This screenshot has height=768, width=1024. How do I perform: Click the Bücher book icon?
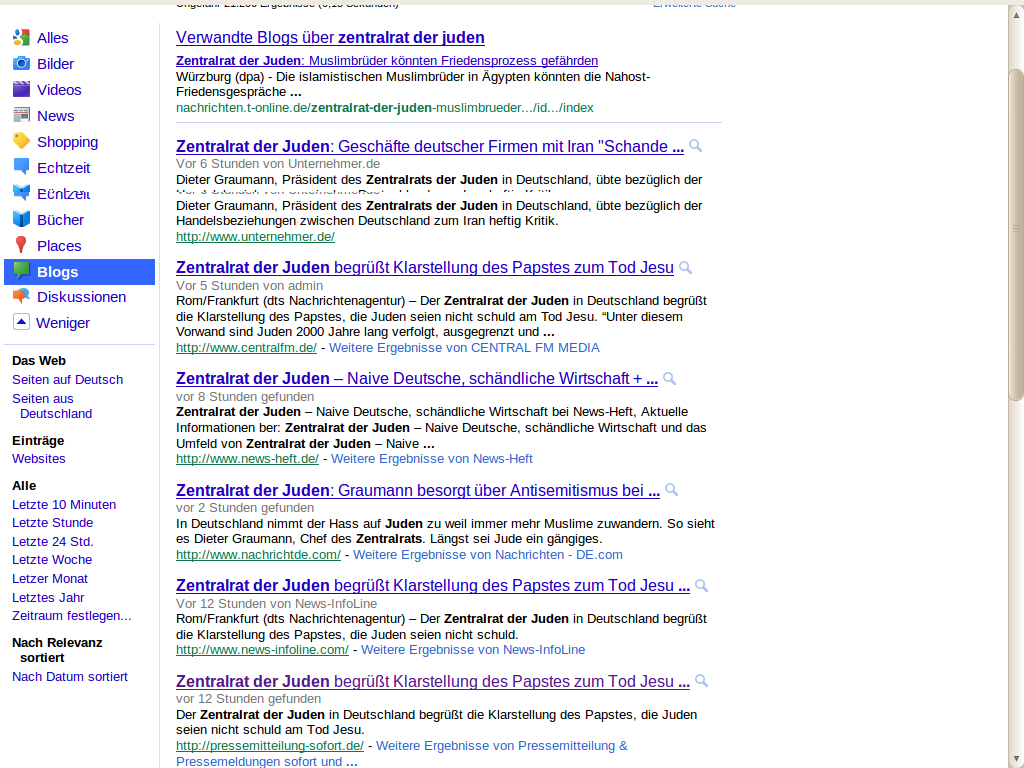22,219
